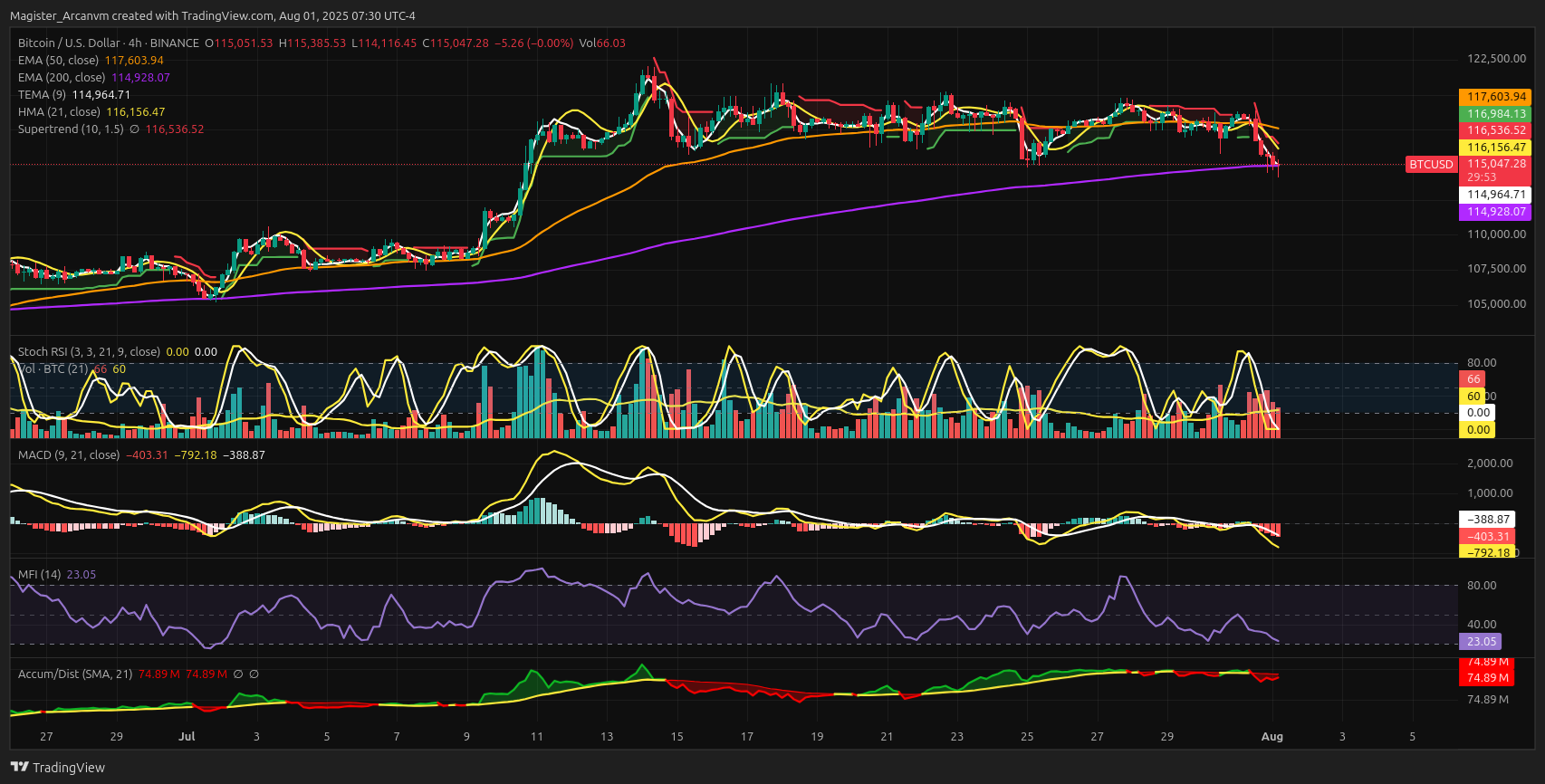The image size is (1545, 784).
Task: Select the TEMA (9) indicator label
Action: [x=42, y=94]
